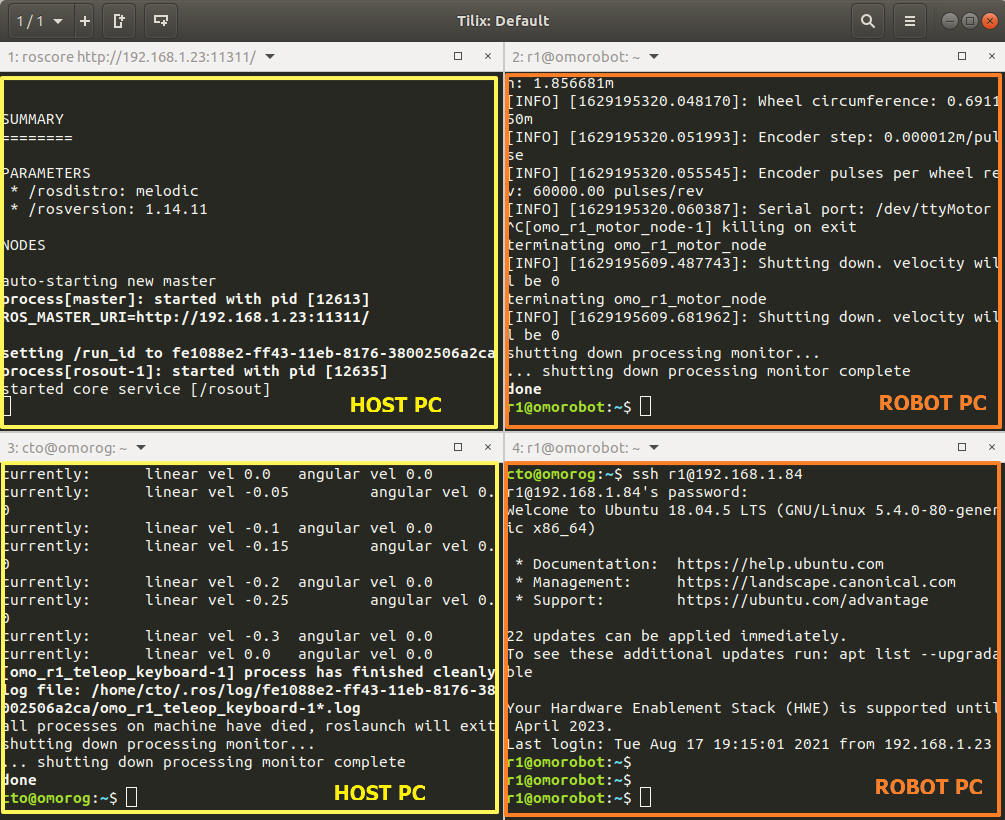This screenshot has height=820, width=1005.
Task: Close terminal 4 r1@omorobot pane
Action: pyautogui.click(x=992, y=447)
